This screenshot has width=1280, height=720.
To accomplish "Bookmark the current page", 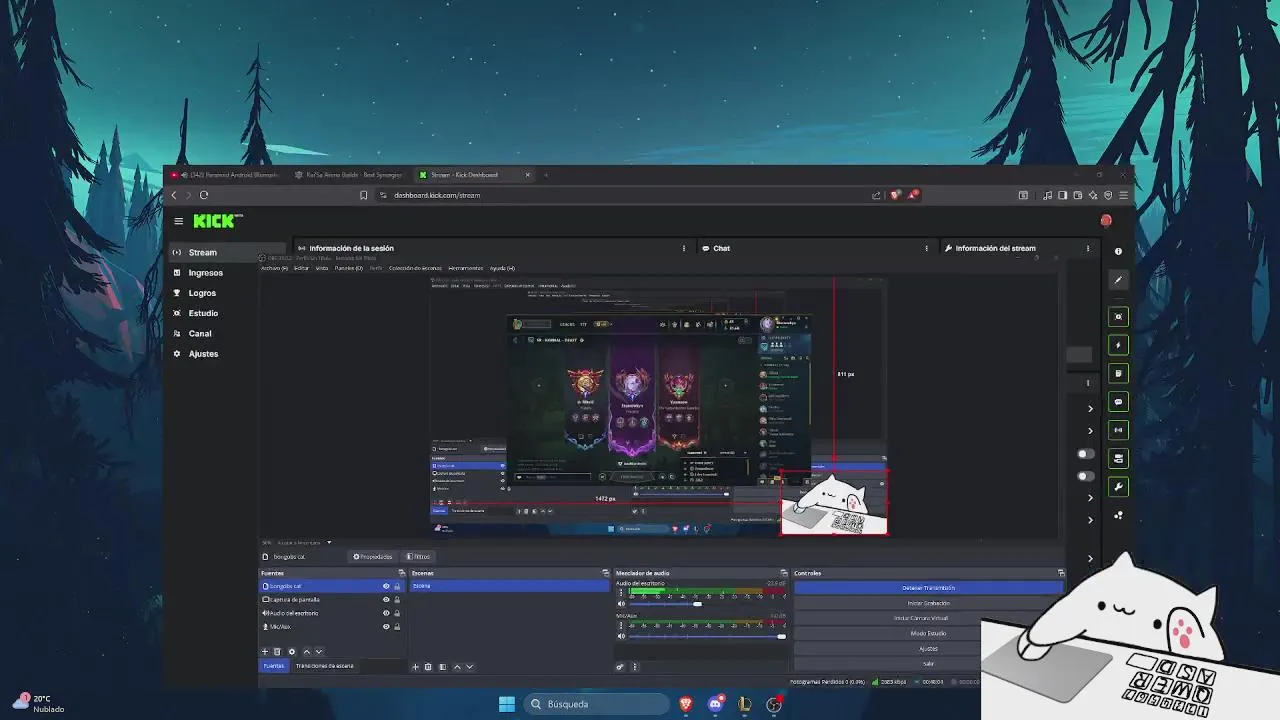I will pyautogui.click(x=364, y=195).
